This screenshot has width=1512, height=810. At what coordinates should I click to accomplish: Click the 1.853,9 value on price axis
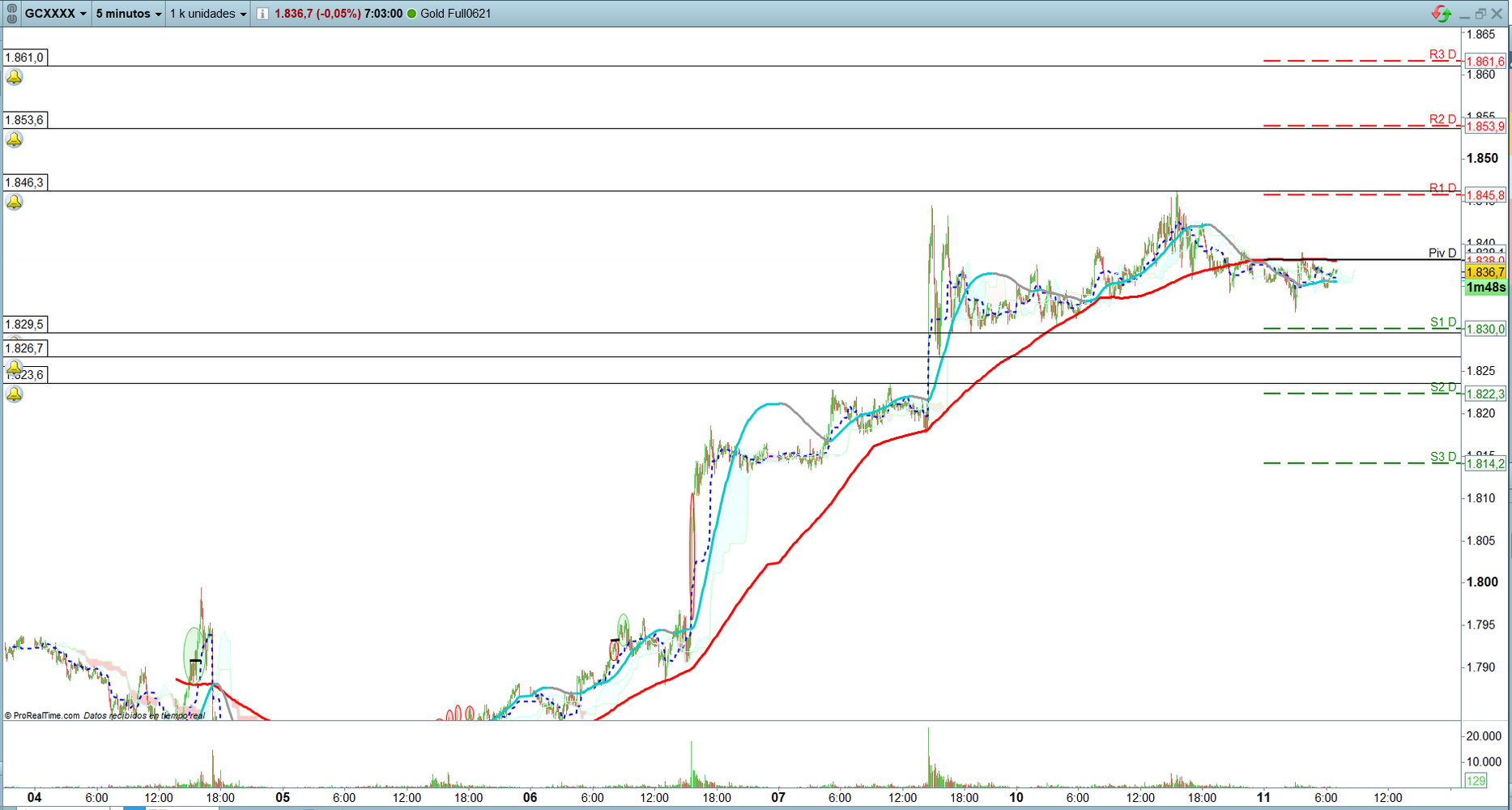1485,126
